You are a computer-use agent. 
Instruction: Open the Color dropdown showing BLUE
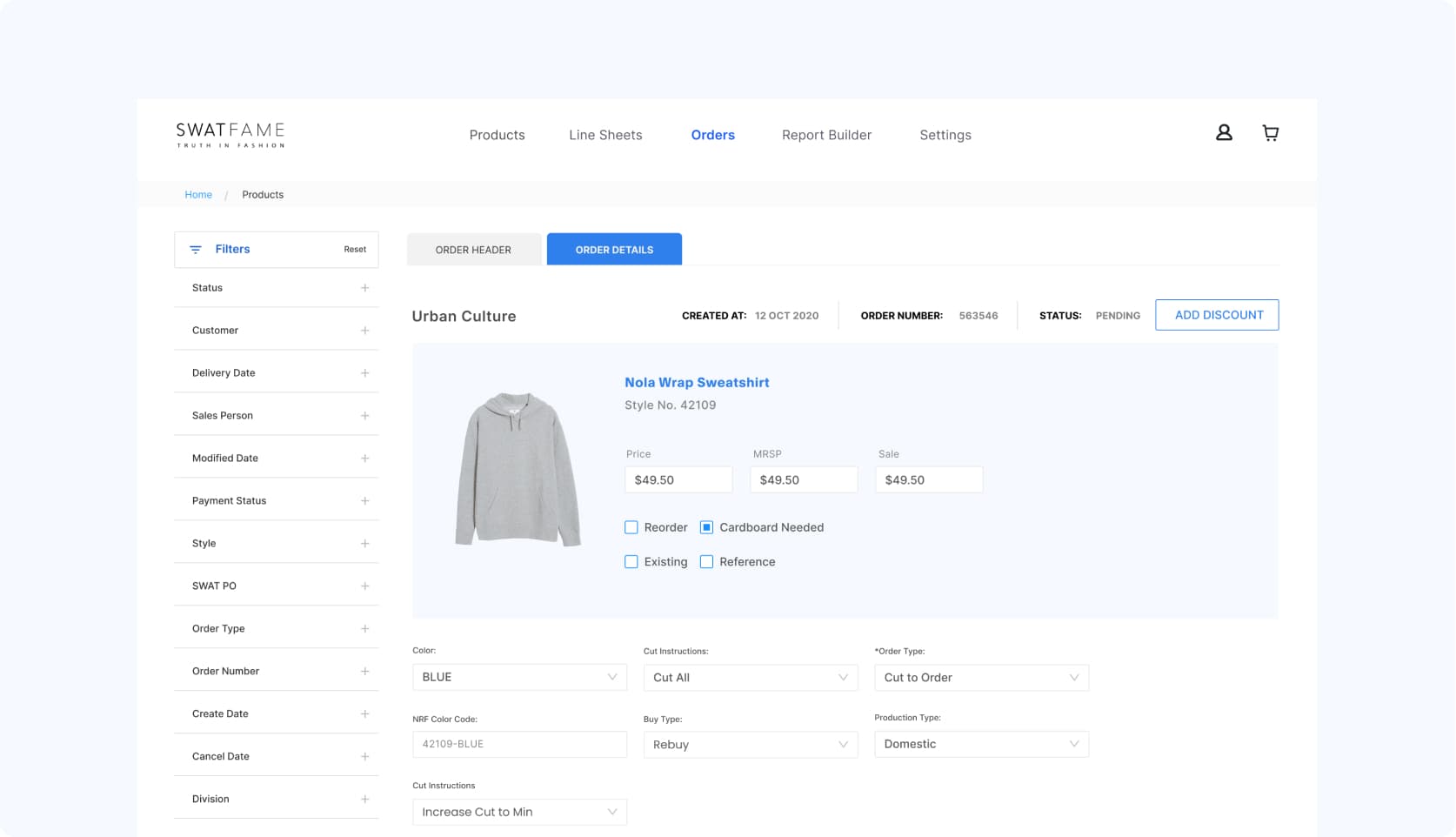tap(519, 677)
